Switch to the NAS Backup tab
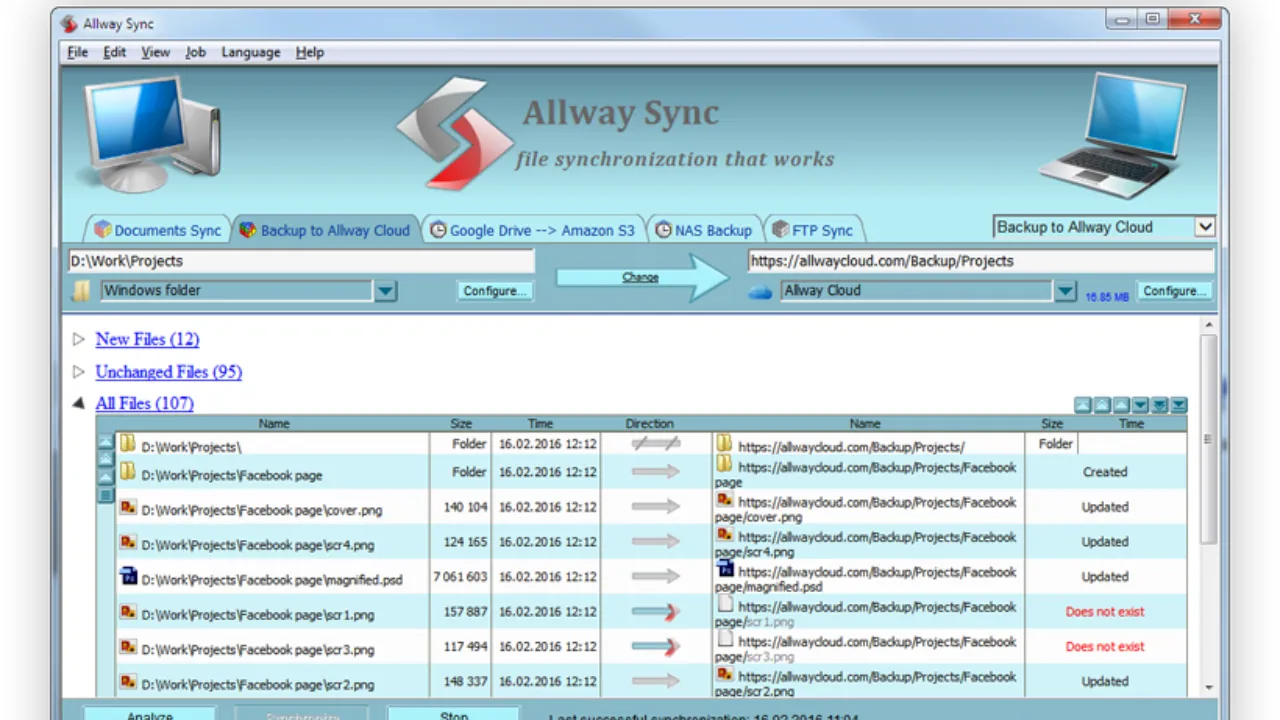Screen dimensions: 1280x720 point(704,230)
